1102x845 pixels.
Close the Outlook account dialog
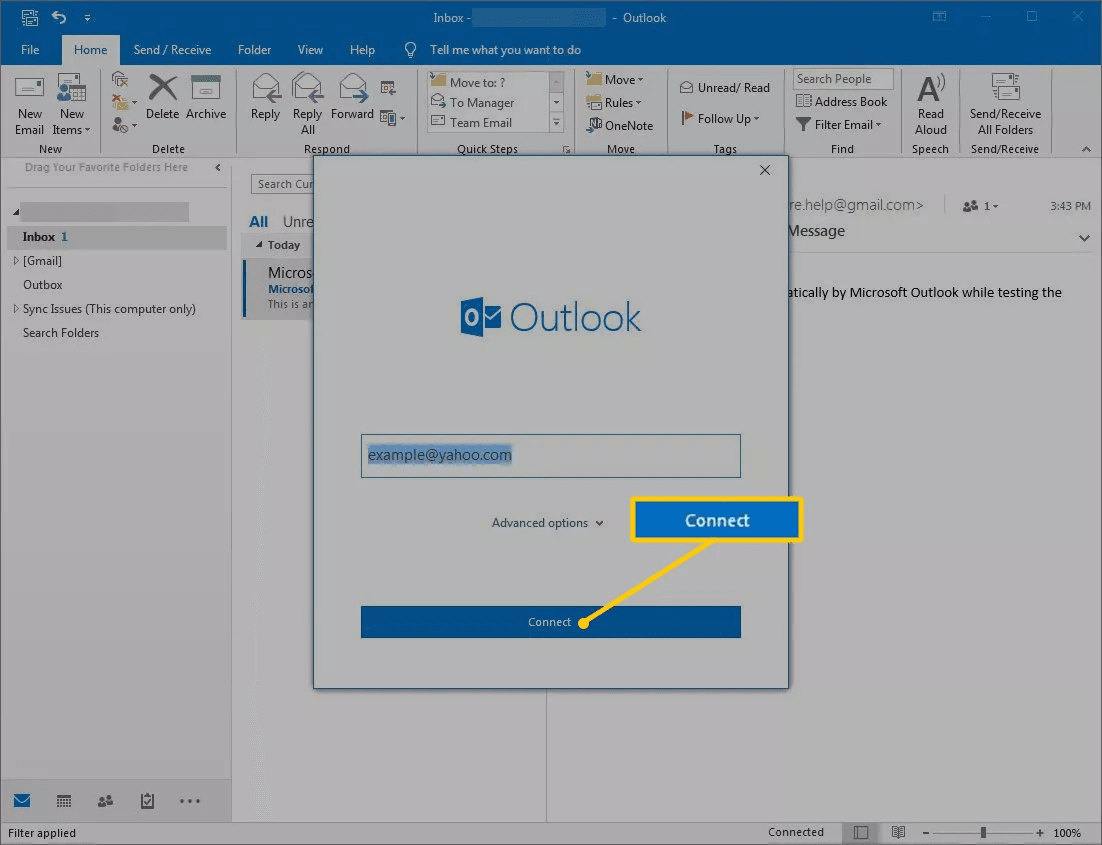coord(765,170)
